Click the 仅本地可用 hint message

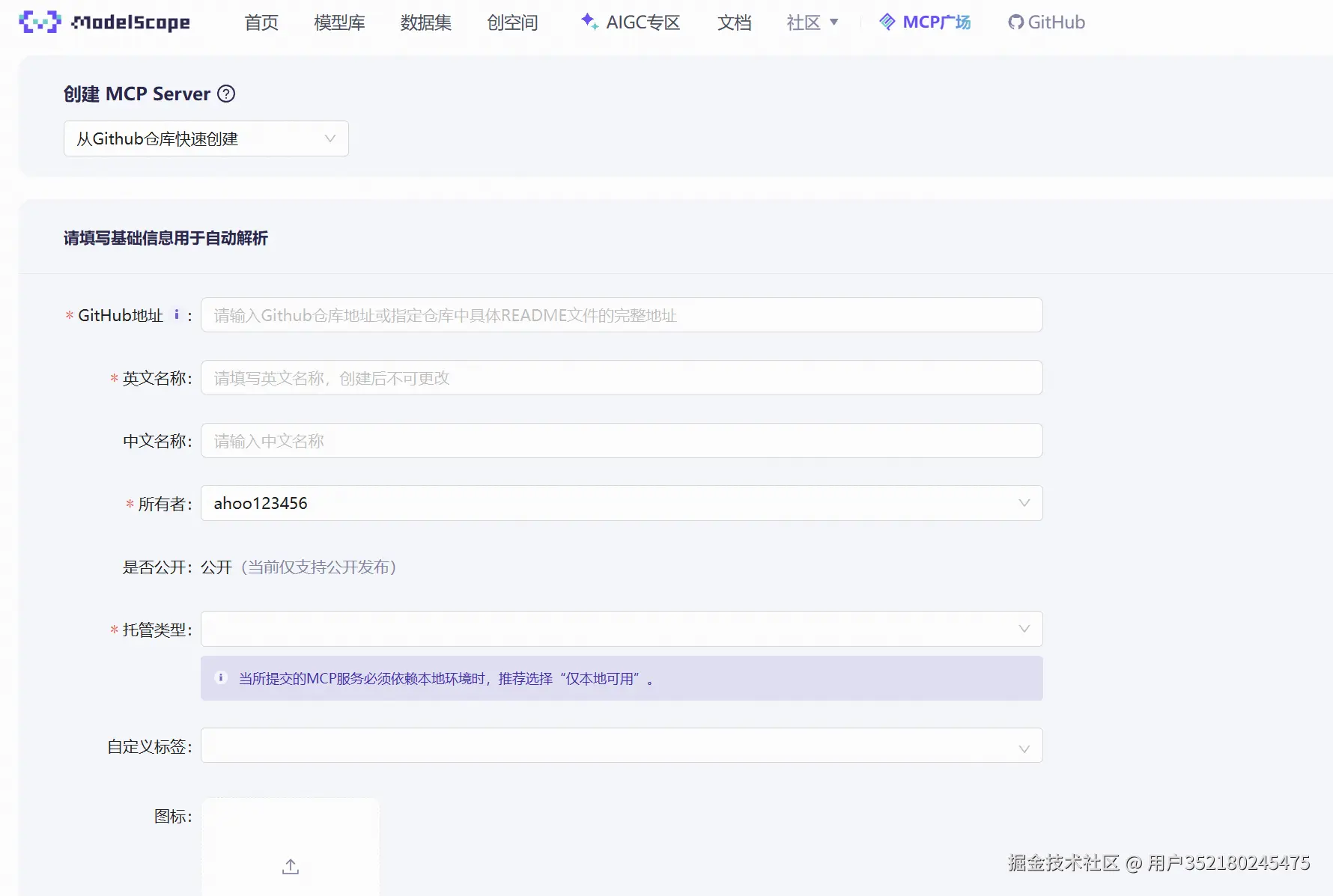[622, 678]
